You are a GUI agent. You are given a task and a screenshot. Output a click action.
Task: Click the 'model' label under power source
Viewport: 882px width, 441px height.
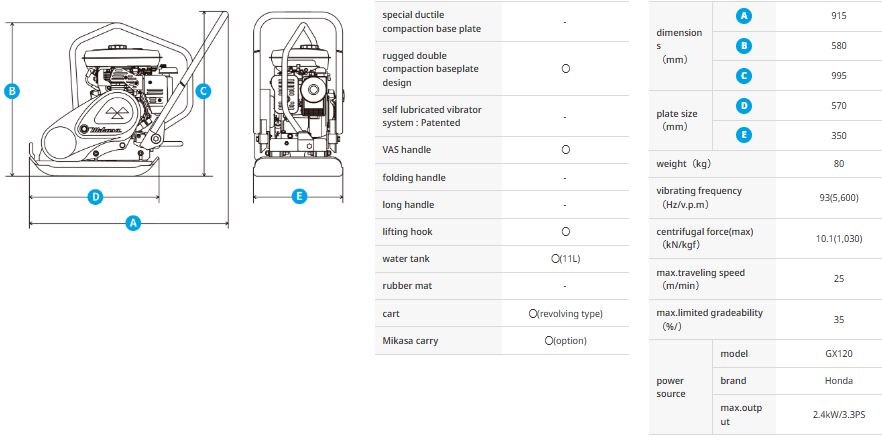pyautogui.click(x=734, y=354)
